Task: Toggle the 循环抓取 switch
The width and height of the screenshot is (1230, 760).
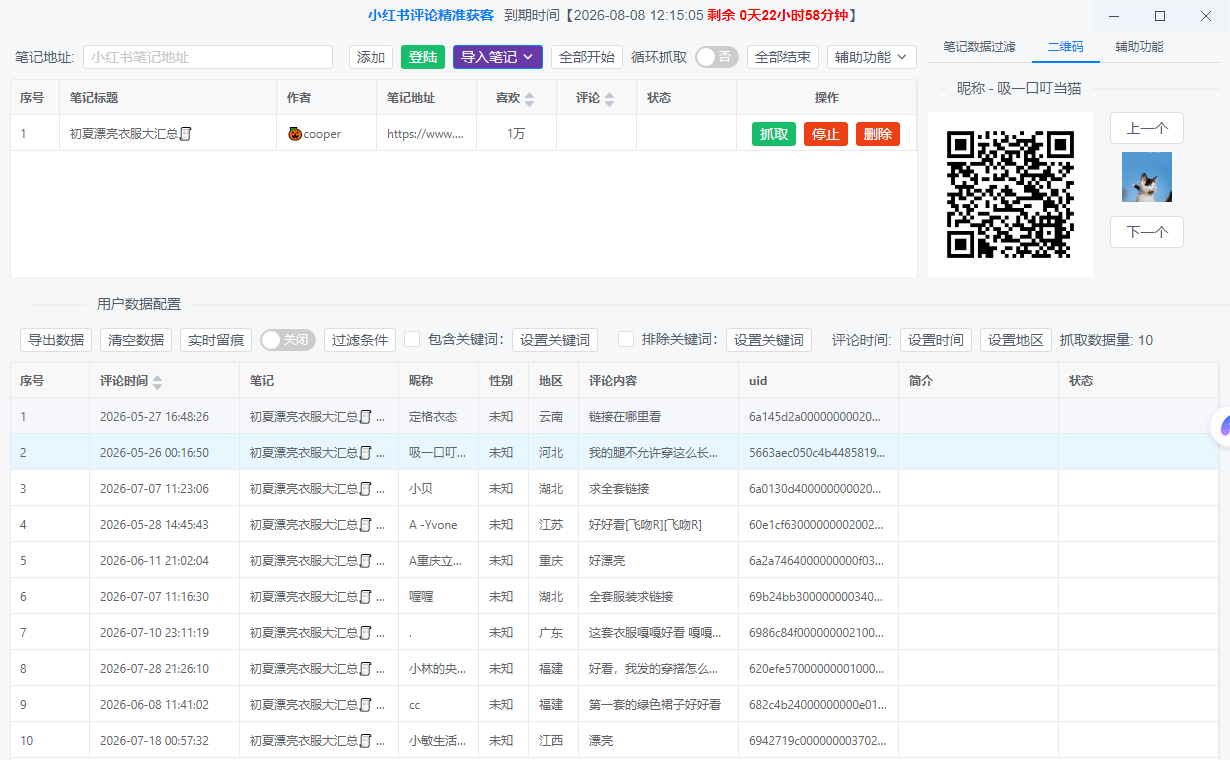Action: [717, 57]
